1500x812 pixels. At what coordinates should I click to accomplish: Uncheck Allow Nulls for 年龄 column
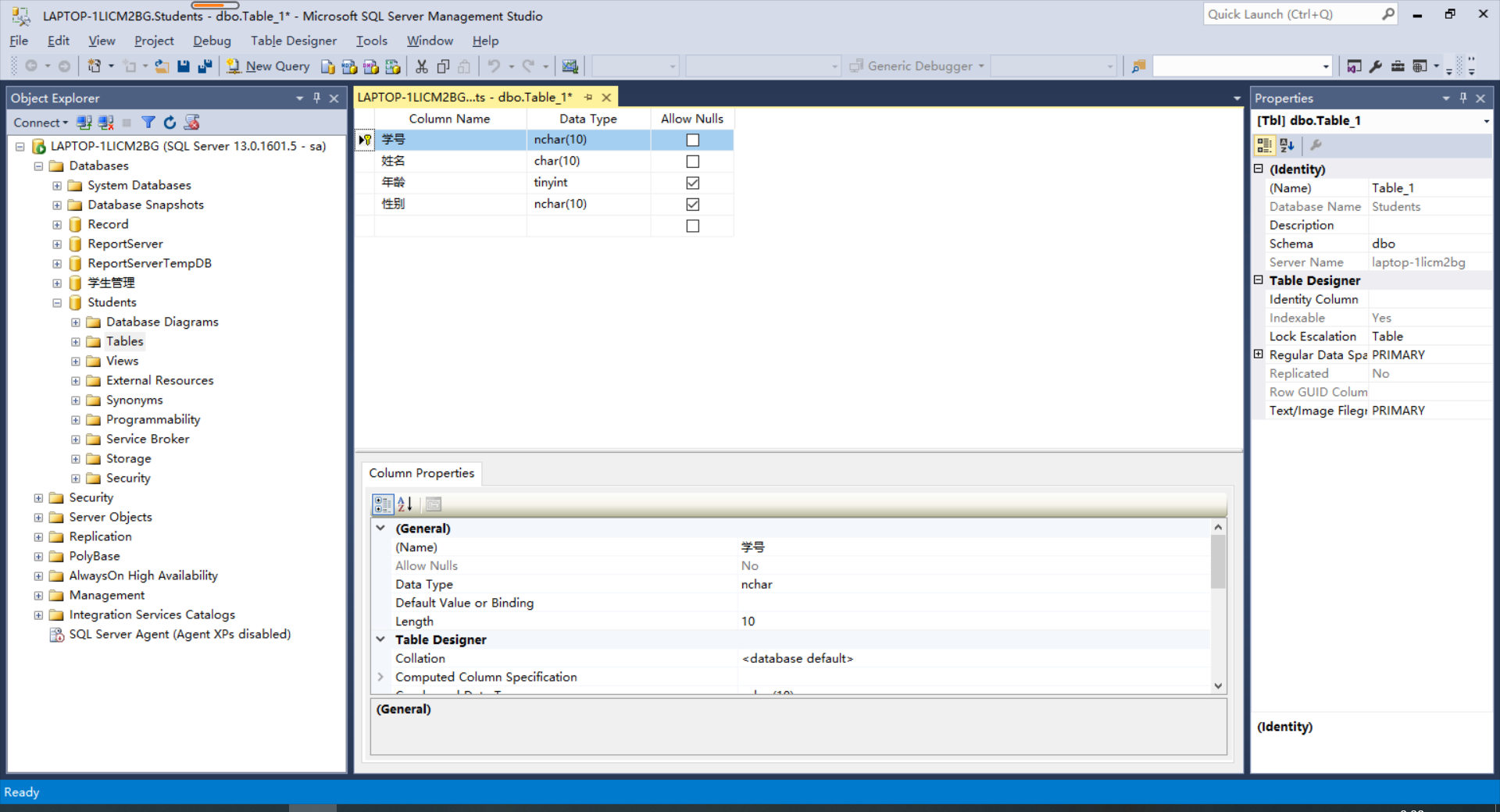click(x=692, y=183)
